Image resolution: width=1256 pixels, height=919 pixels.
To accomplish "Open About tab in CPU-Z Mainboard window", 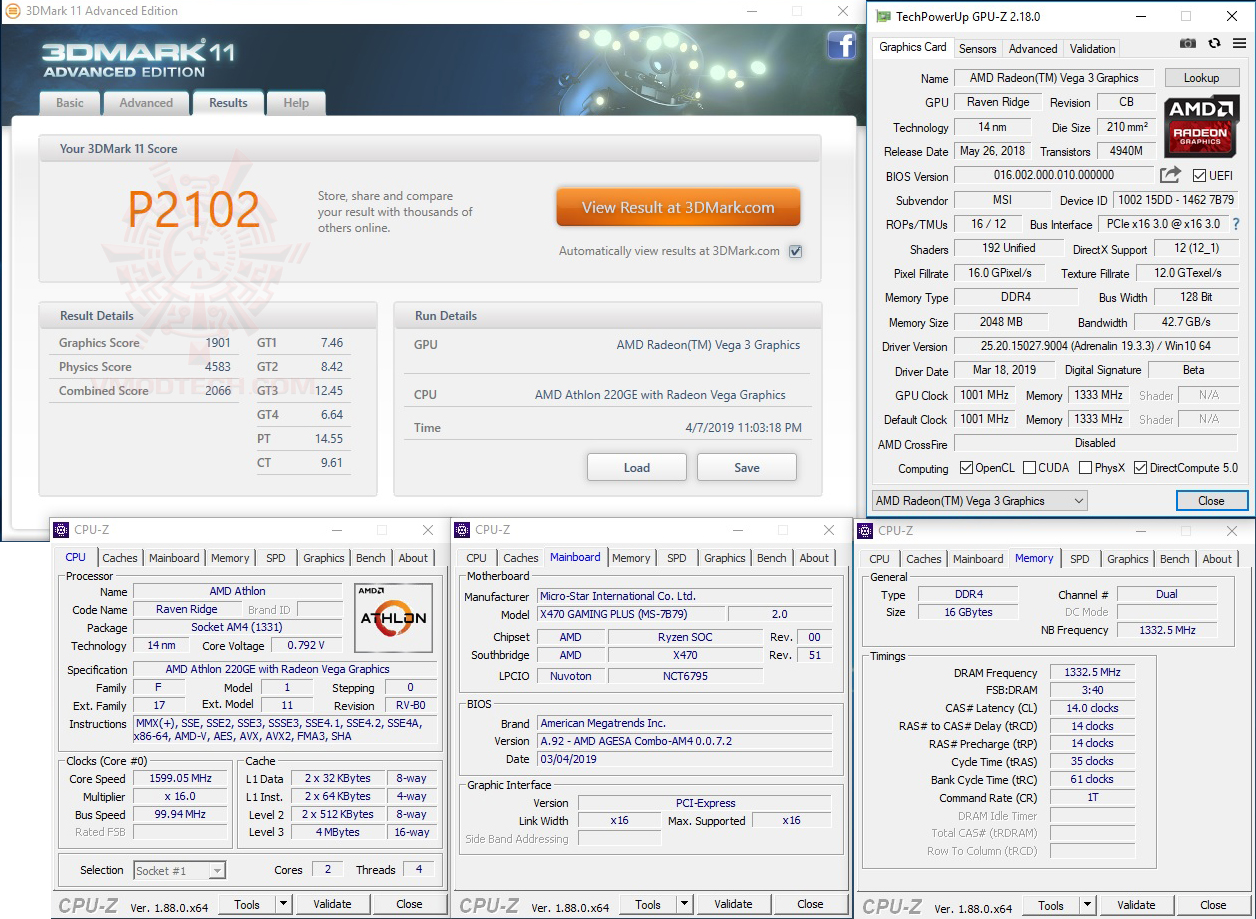I will point(814,558).
